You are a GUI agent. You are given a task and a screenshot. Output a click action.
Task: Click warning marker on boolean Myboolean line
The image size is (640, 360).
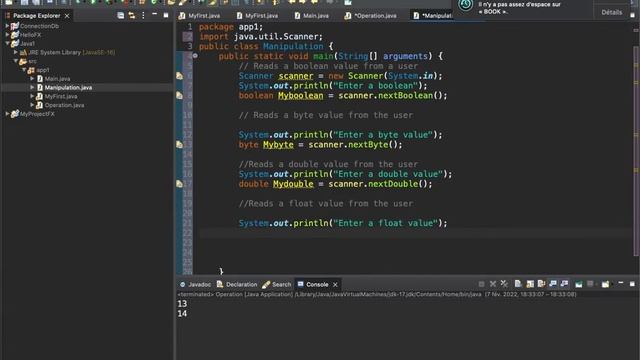pyautogui.click(x=179, y=96)
